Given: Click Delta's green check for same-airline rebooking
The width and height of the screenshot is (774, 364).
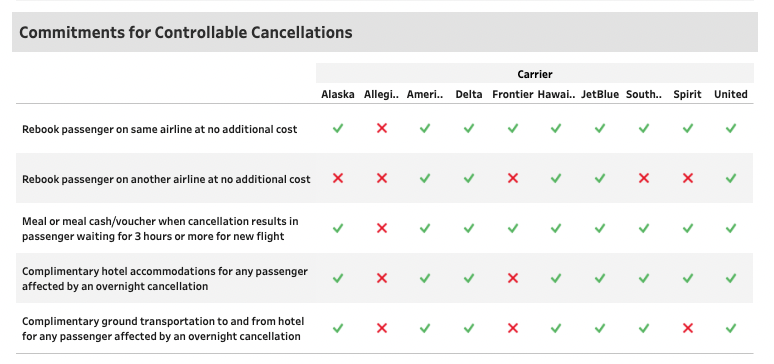Looking at the screenshot, I should pos(469,128).
